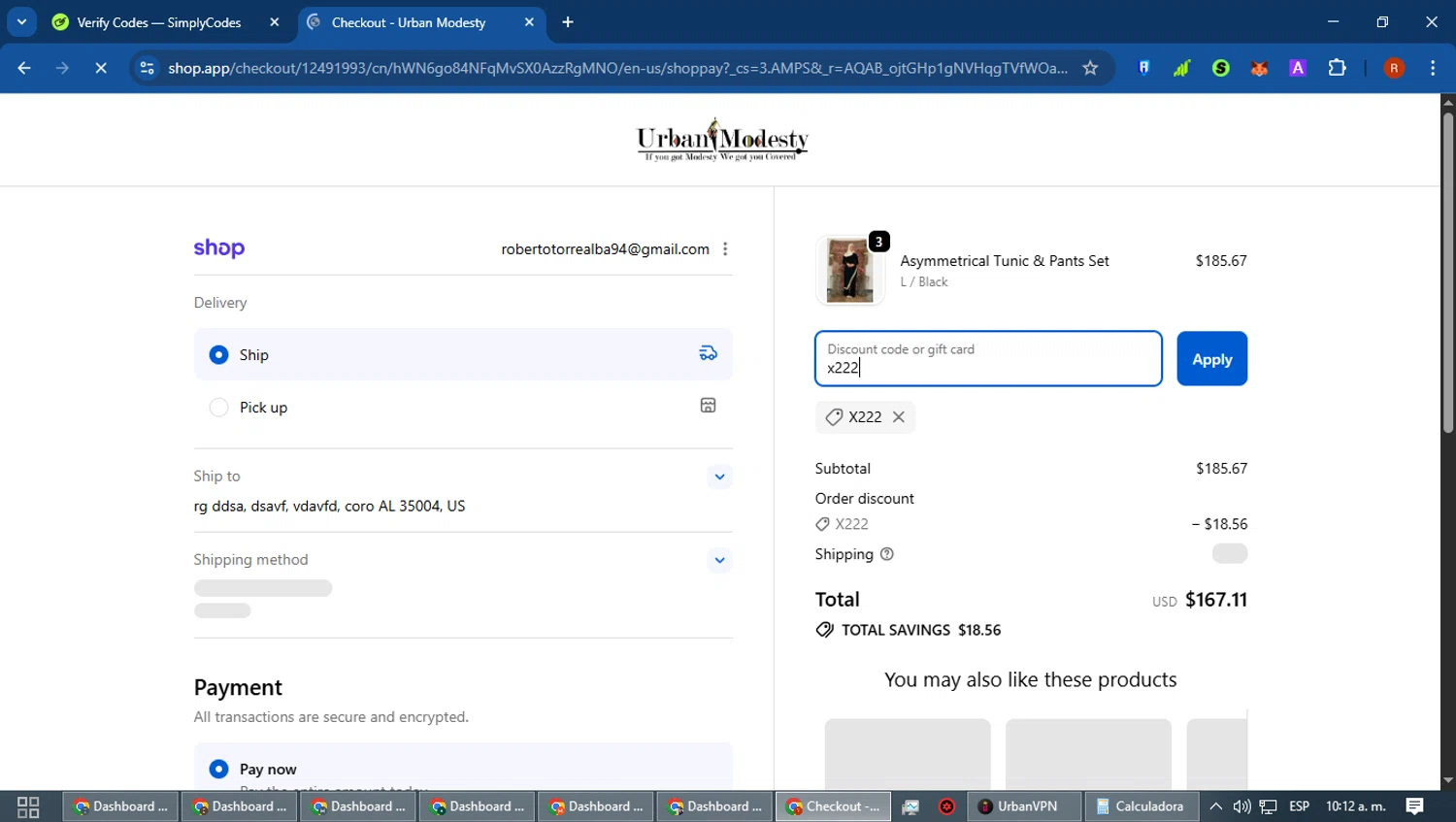The height and width of the screenshot is (822, 1456).
Task: Open a new browser tab
Action: tap(568, 22)
